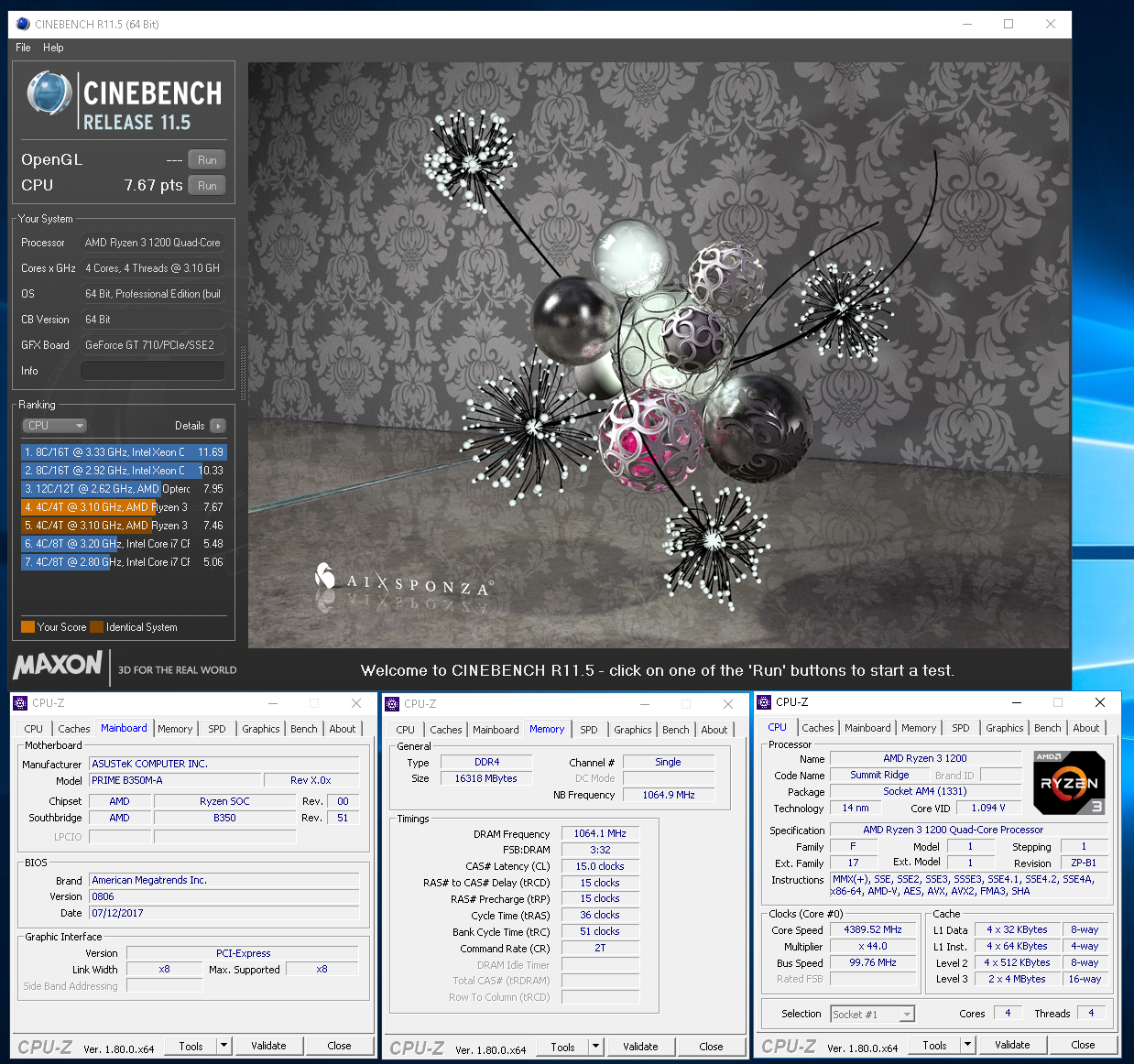
Task: Select ranking row 6 Intel Core i7 5.48
Action: [x=124, y=544]
